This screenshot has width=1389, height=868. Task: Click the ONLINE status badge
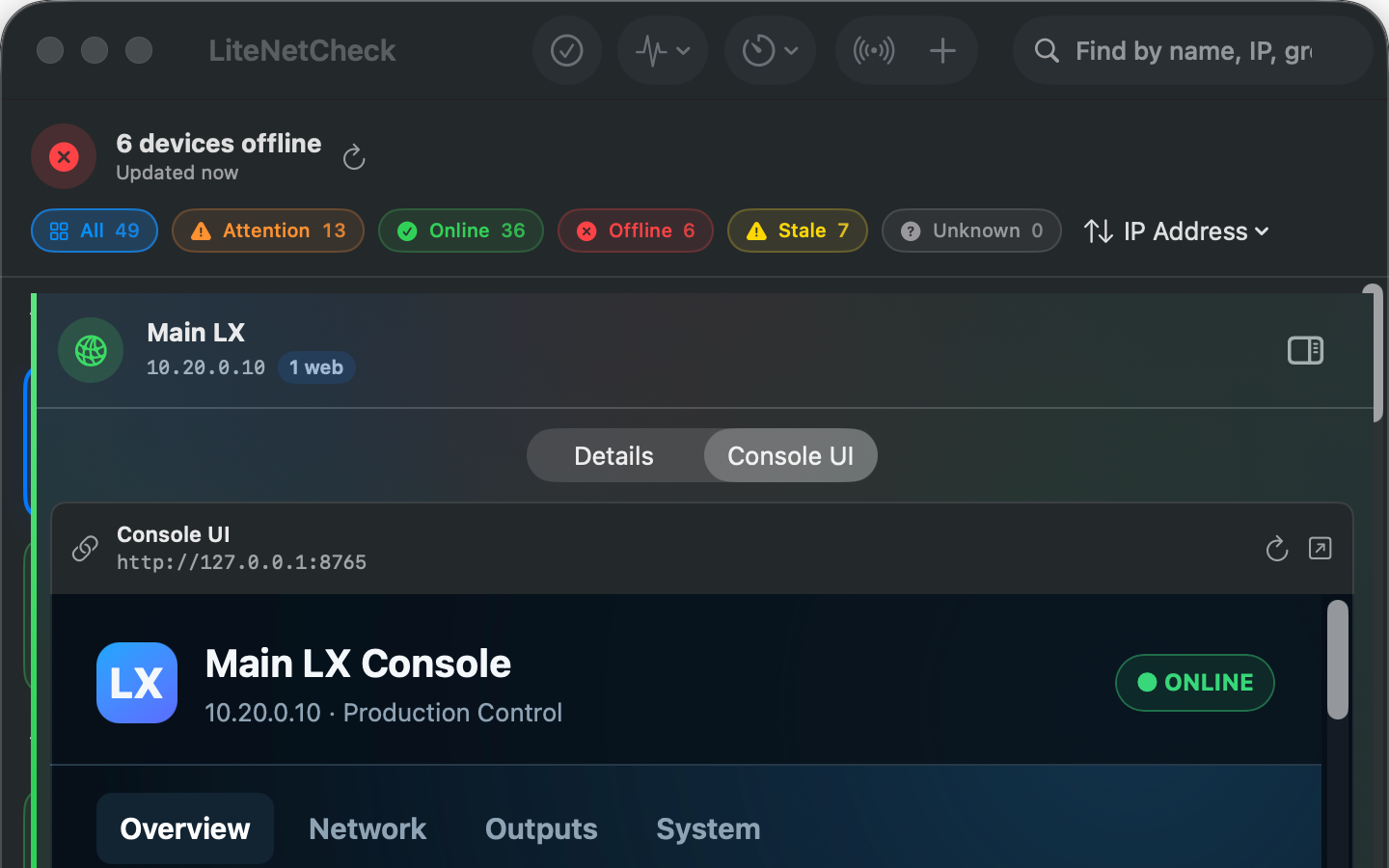point(1195,683)
